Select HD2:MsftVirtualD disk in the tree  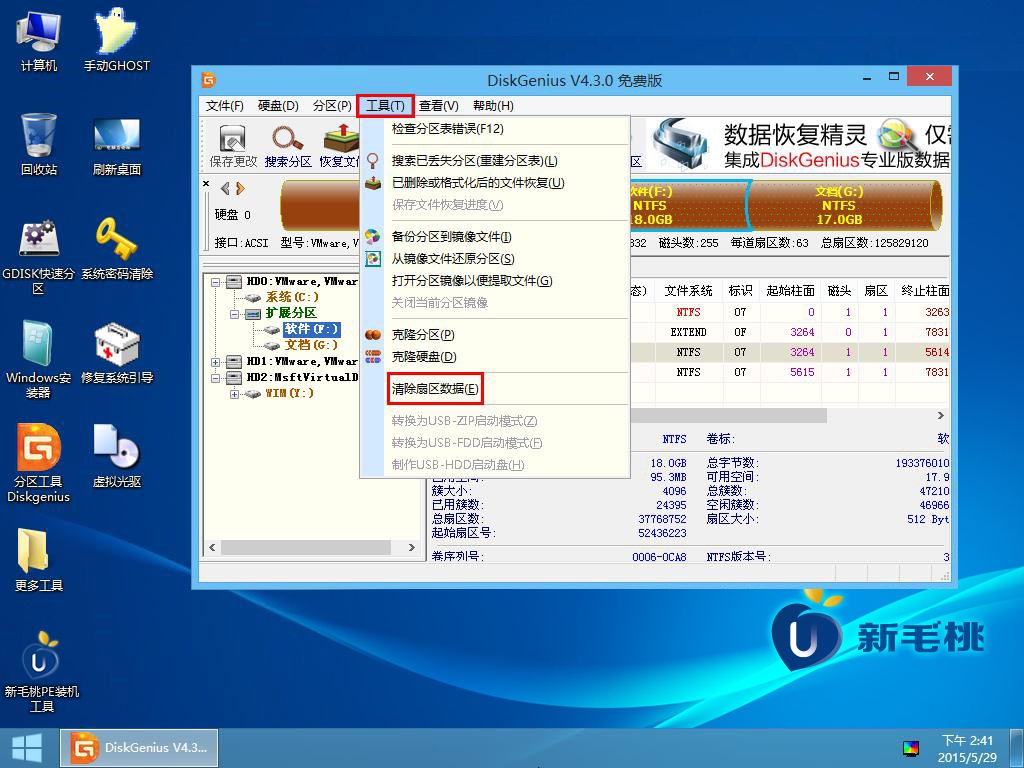click(302, 377)
